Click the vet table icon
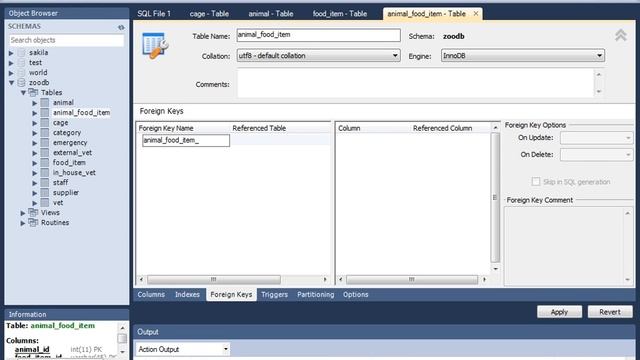 coord(45,203)
